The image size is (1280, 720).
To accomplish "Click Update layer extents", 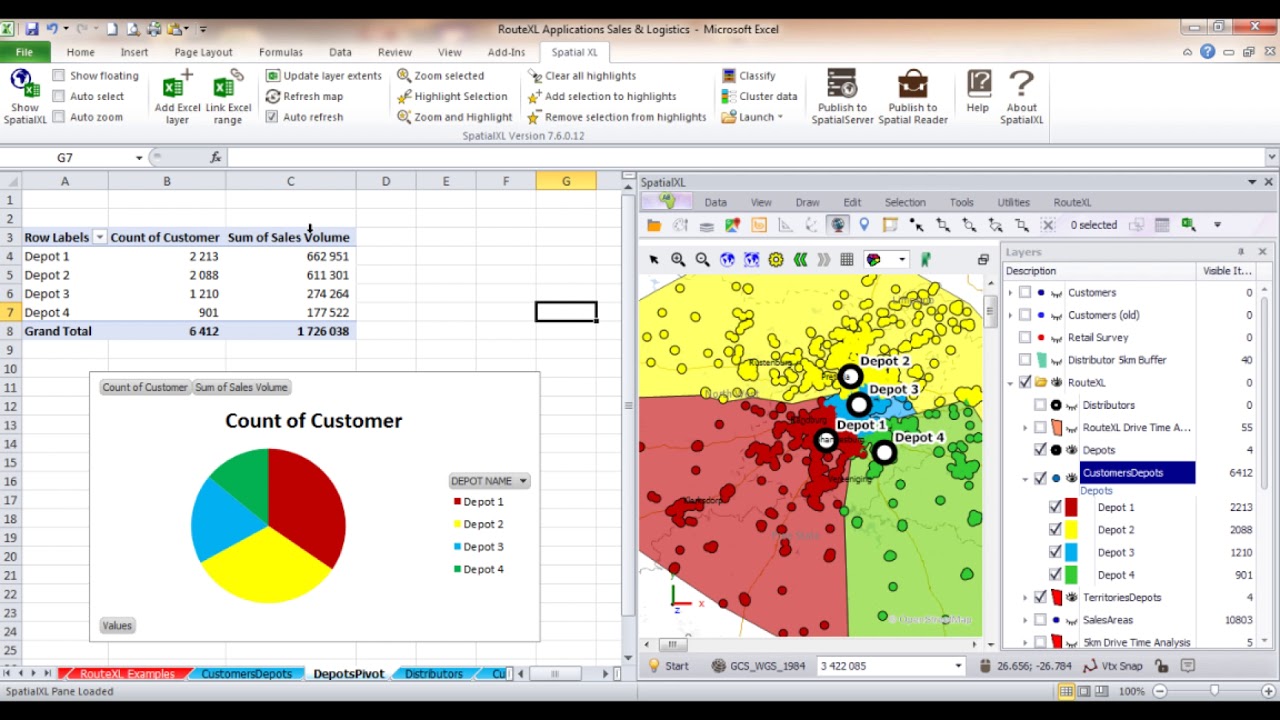I will (x=323, y=75).
